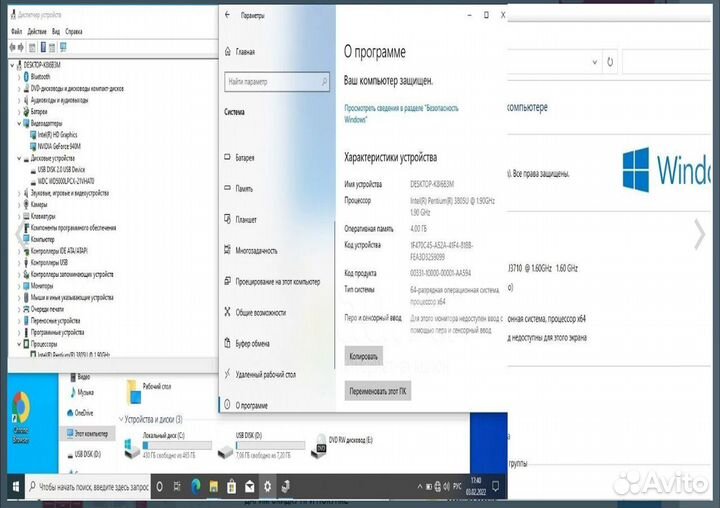
Task: Select Компьютер category in device tree
Action: click(42, 239)
